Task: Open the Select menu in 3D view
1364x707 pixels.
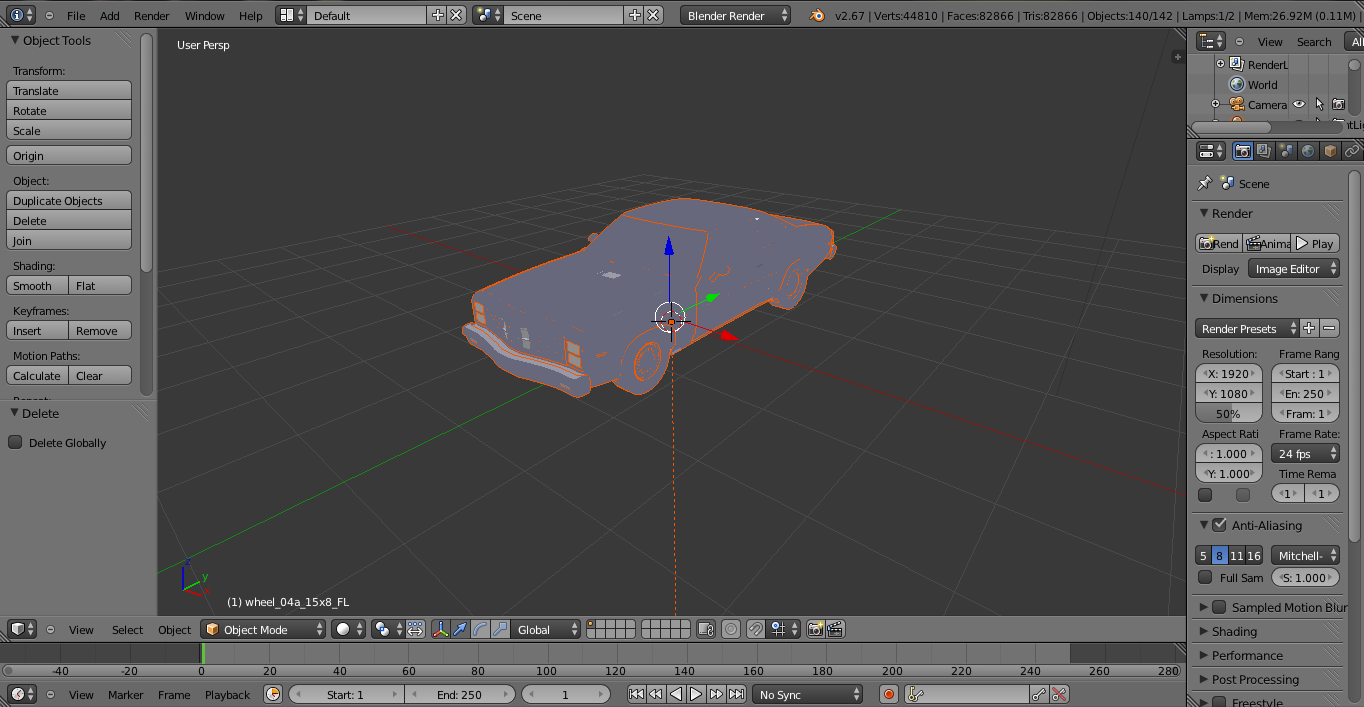Action: (x=127, y=630)
